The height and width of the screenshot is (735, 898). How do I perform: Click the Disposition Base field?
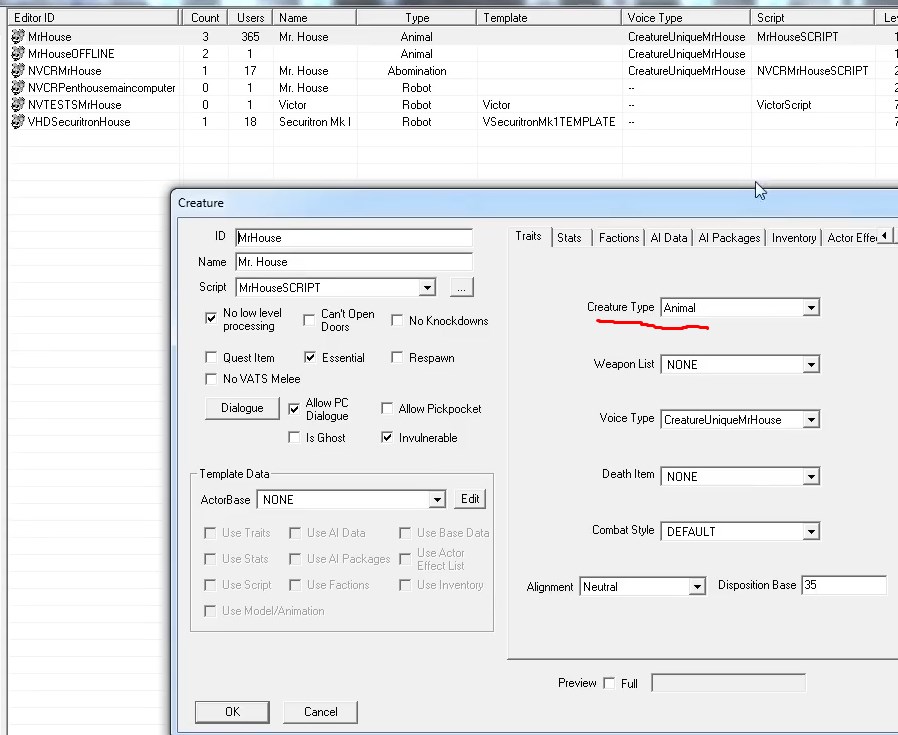pos(844,585)
